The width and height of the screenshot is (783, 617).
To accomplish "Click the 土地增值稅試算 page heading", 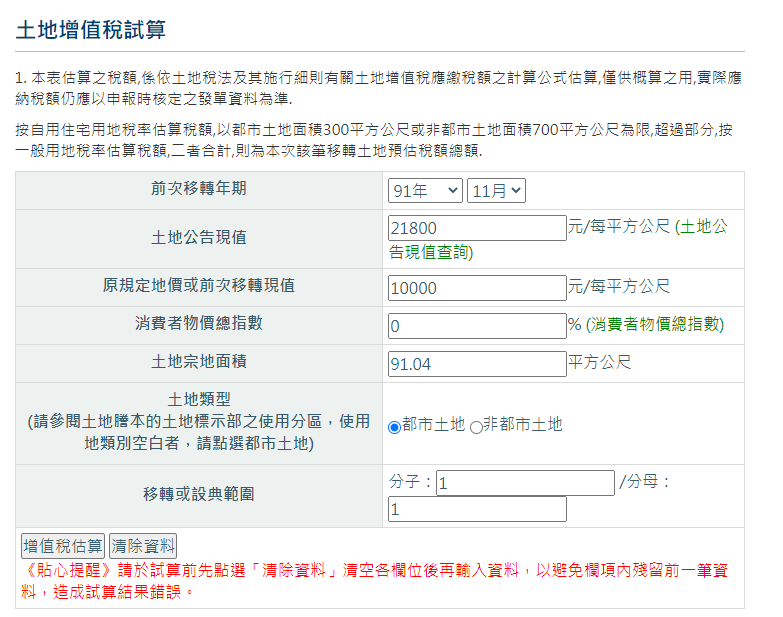I will point(91,29).
